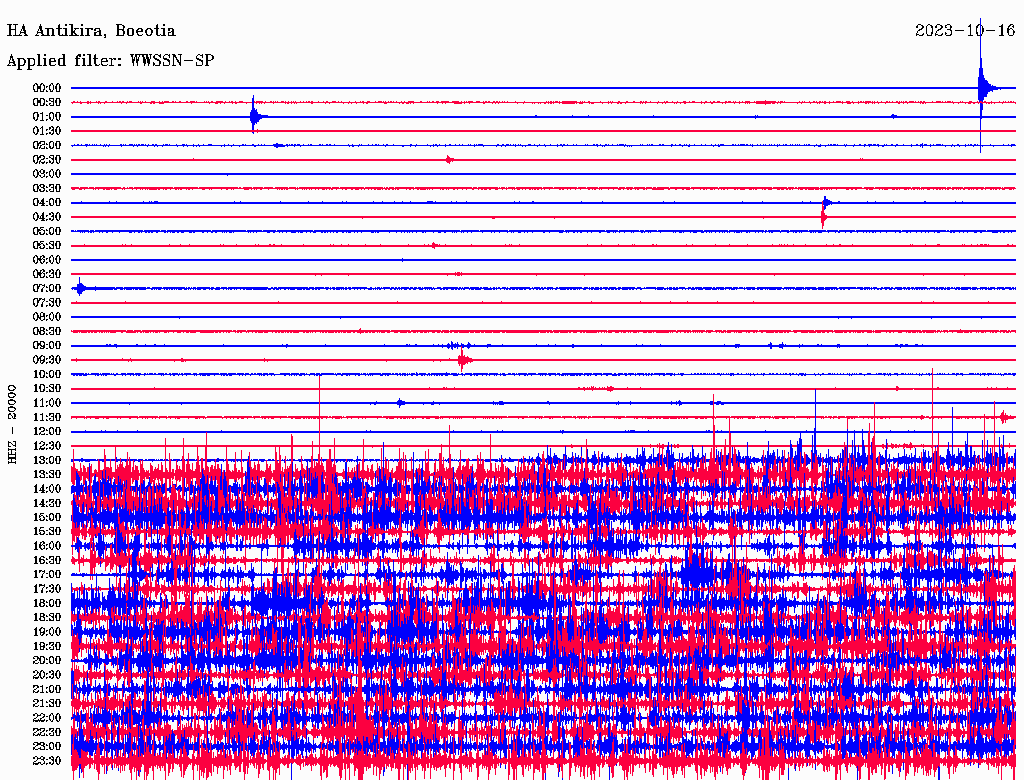1024x780 pixels.
Task: Select the 23:30 time label
Action: [x=47, y=760]
